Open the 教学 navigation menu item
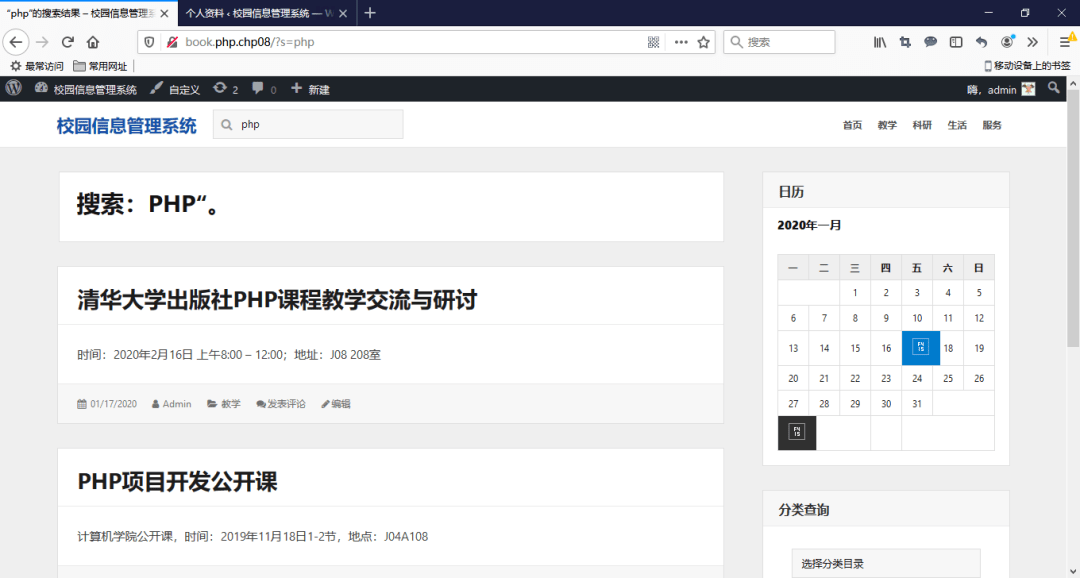Image resolution: width=1080 pixels, height=578 pixels. (887, 125)
